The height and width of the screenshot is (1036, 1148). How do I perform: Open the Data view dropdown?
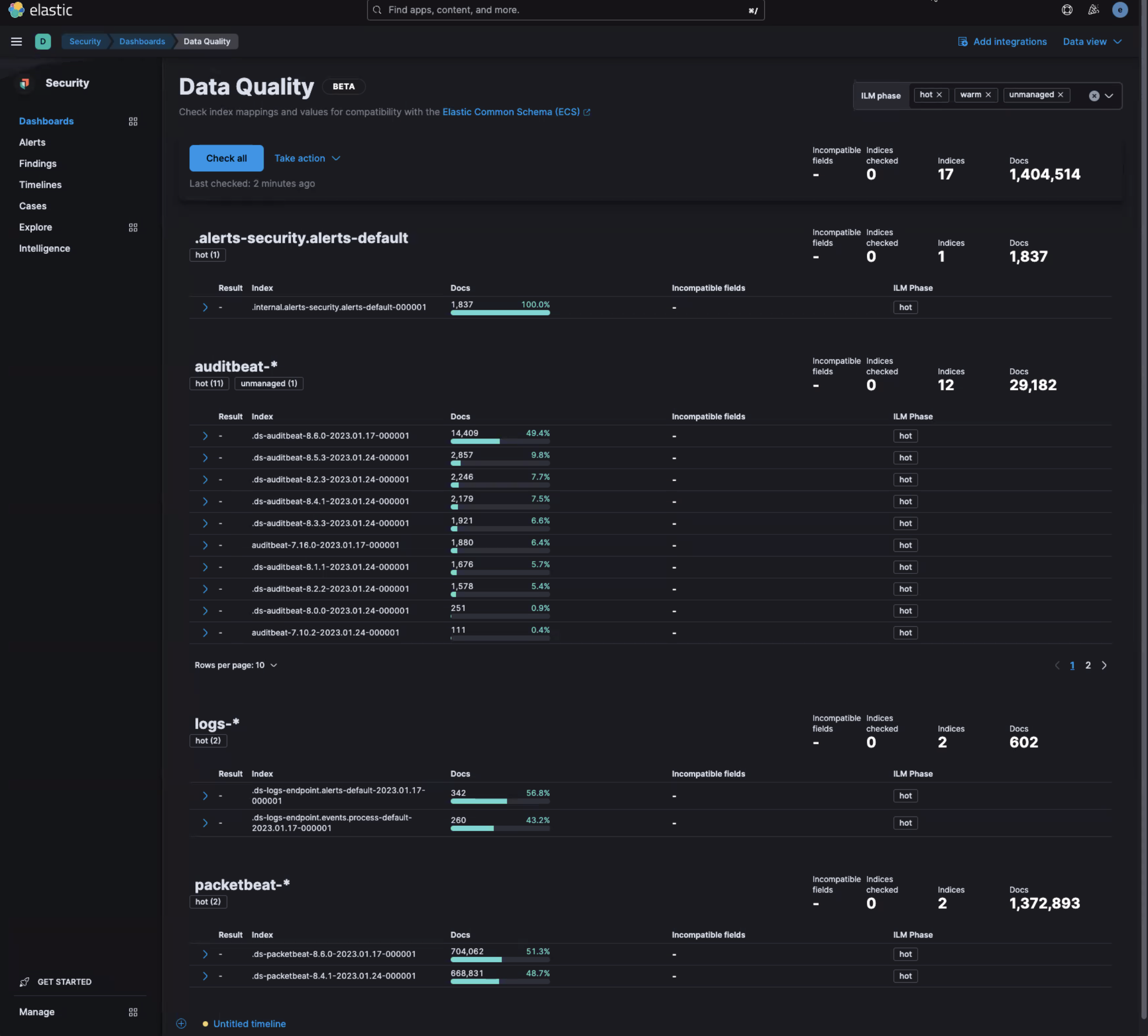click(x=1092, y=42)
